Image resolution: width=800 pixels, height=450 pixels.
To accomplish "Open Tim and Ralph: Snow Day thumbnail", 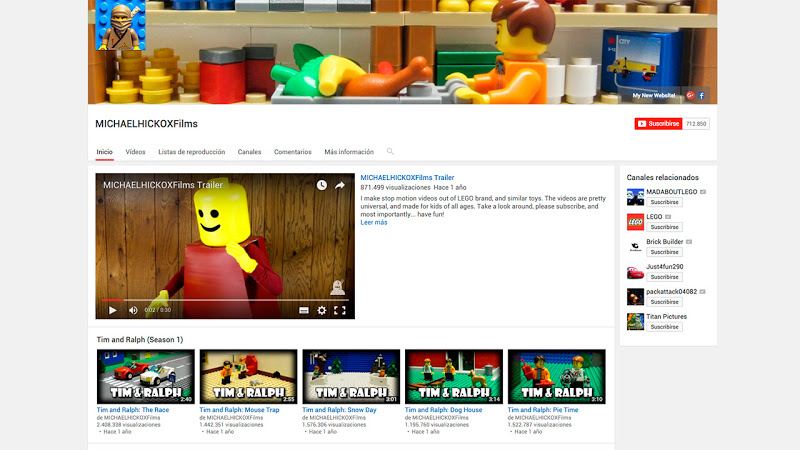I will tap(351, 377).
